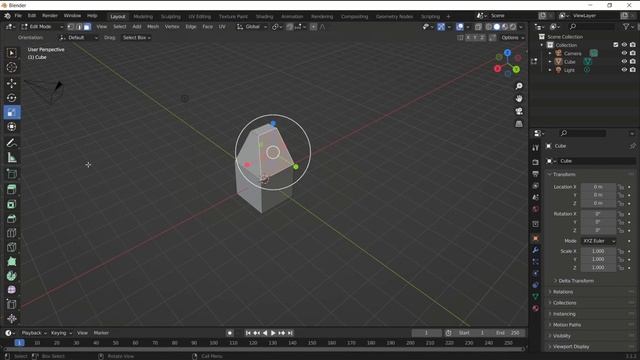640x360 pixels.
Task: Open the Orientation Default dropdown
Action: coord(78,38)
